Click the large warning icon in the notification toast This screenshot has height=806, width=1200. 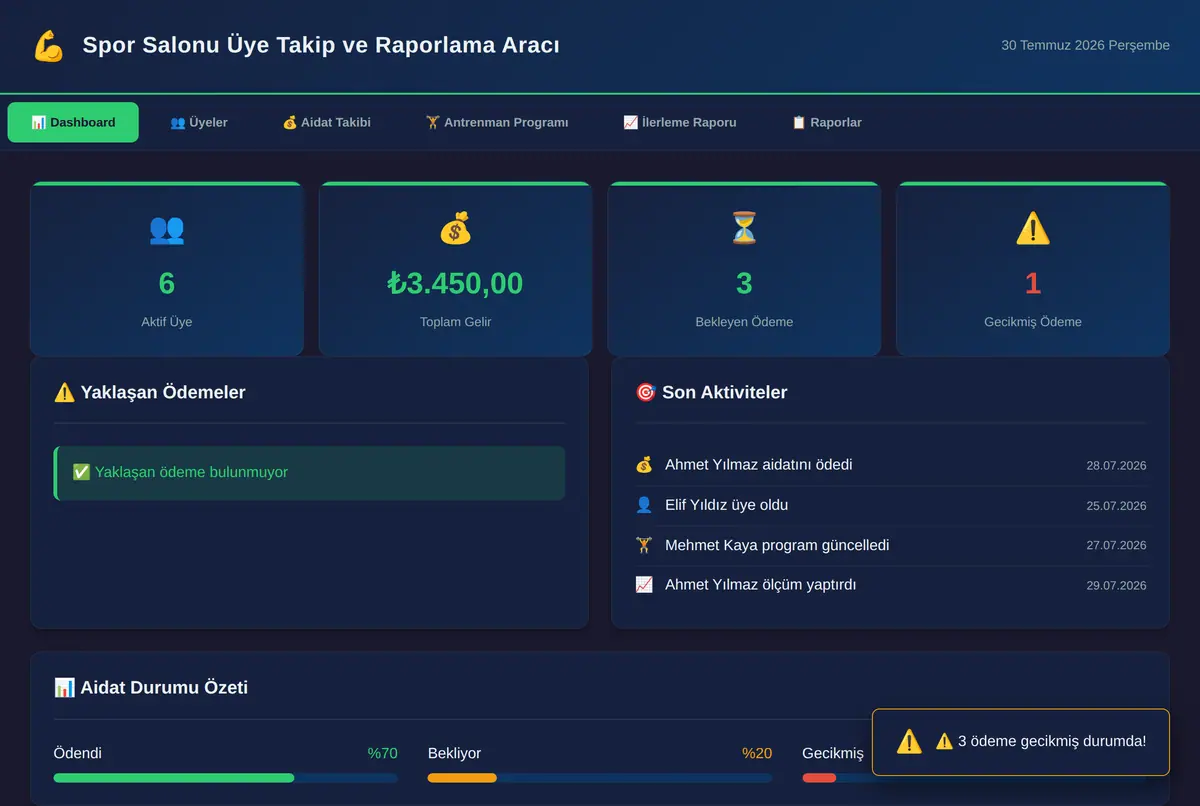click(909, 741)
